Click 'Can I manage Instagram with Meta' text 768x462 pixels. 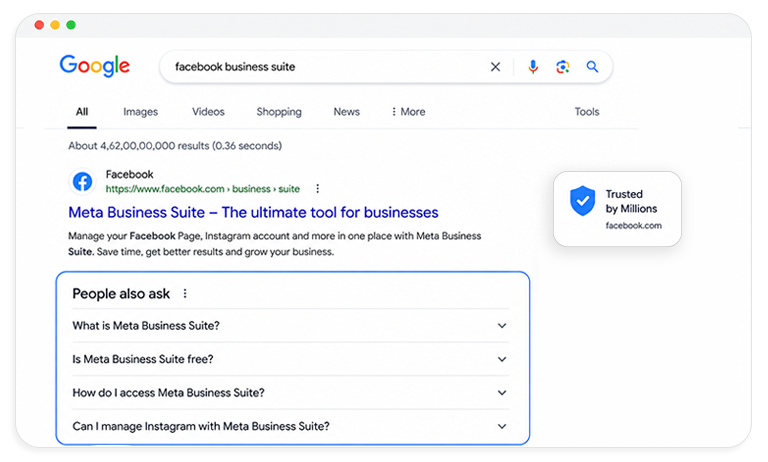click(x=201, y=426)
